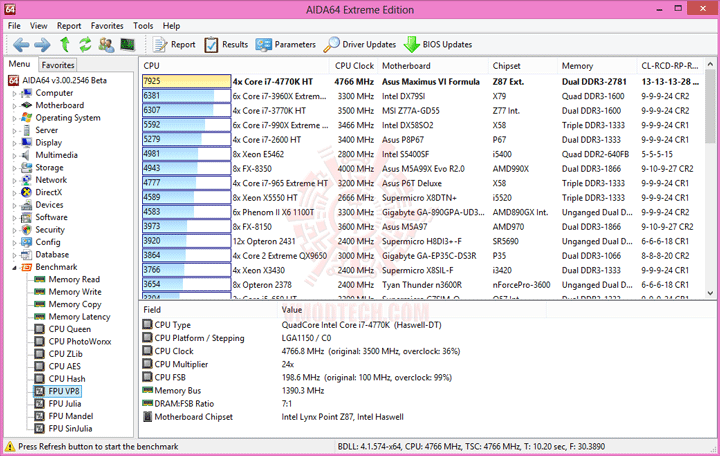720x456 pixels.
Task: Expand the Motherboard tree node
Action: (14, 106)
